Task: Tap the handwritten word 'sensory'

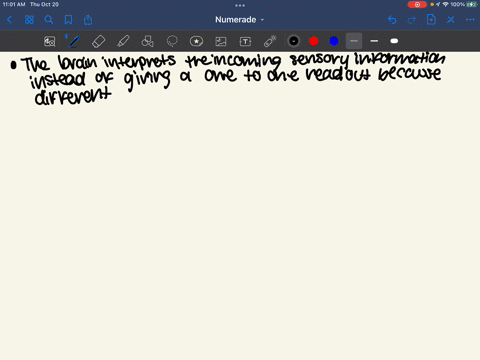Action: tap(319, 60)
